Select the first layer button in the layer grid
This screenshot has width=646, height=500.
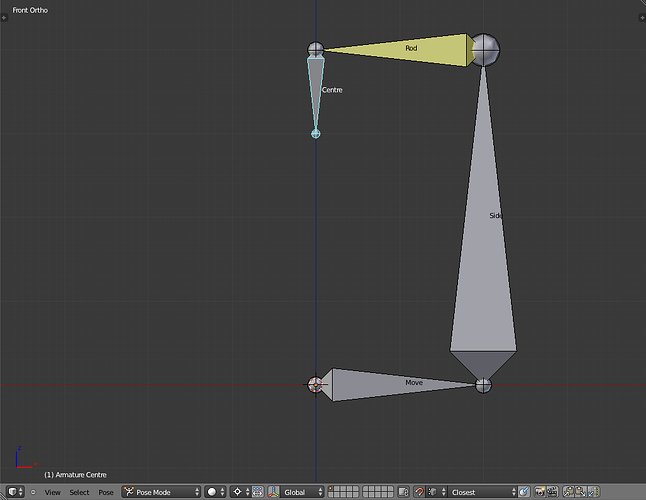coord(331,489)
